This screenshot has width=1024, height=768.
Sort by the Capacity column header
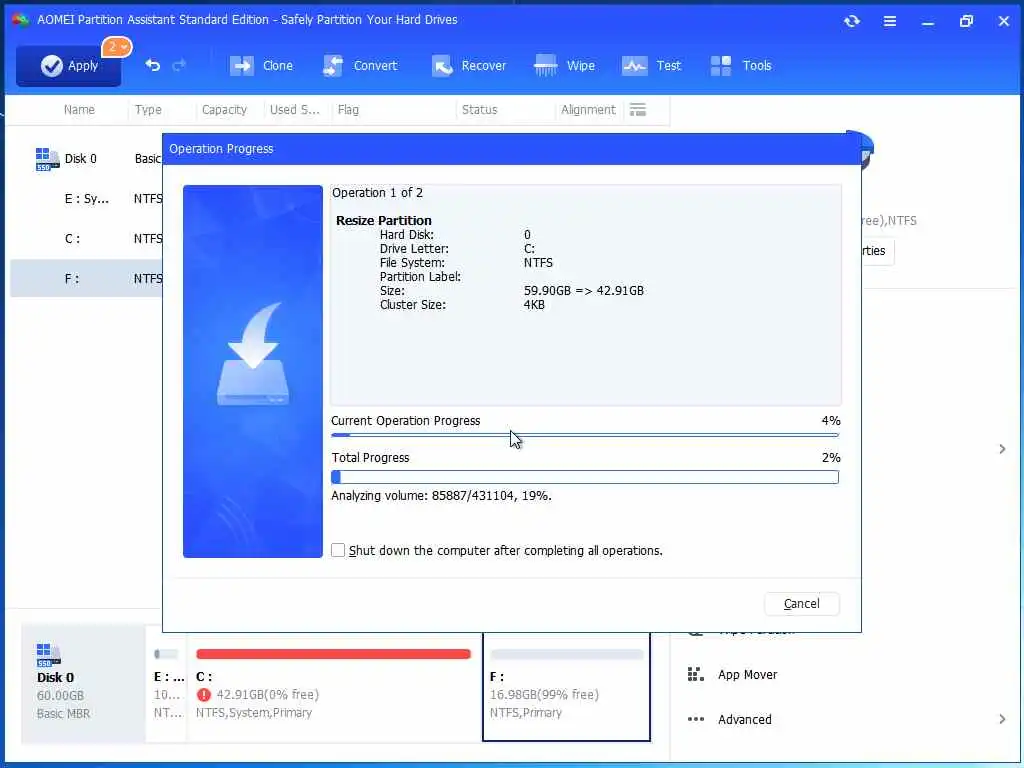tap(224, 110)
